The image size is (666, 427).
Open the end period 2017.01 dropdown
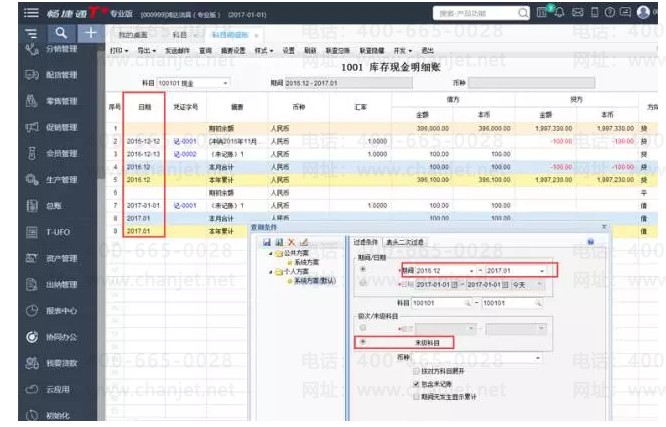(542, 271)
